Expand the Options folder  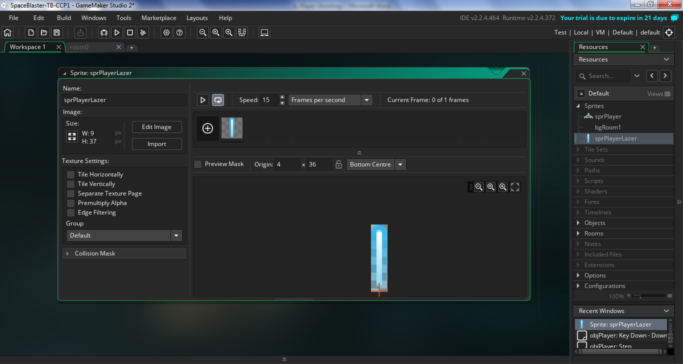pos(578,275)
